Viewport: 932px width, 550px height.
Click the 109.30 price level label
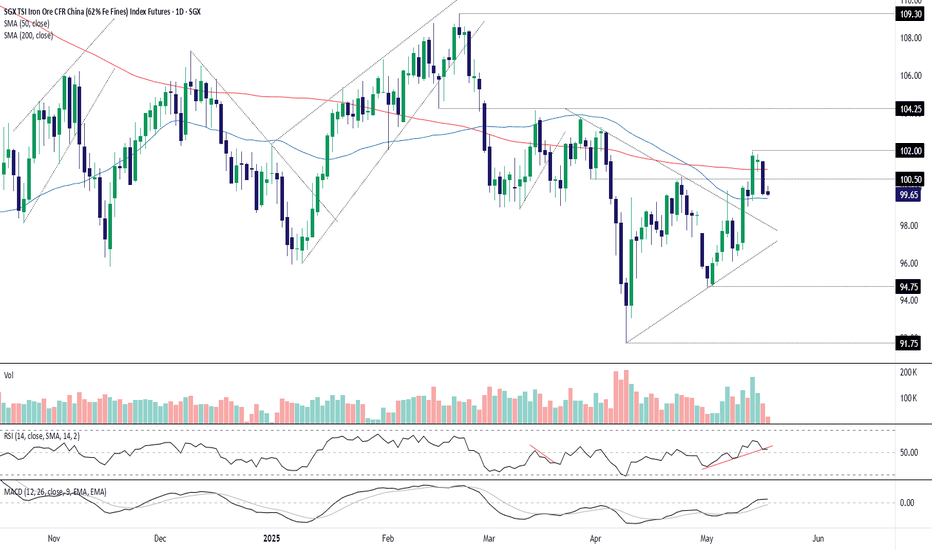pos(910,14)
